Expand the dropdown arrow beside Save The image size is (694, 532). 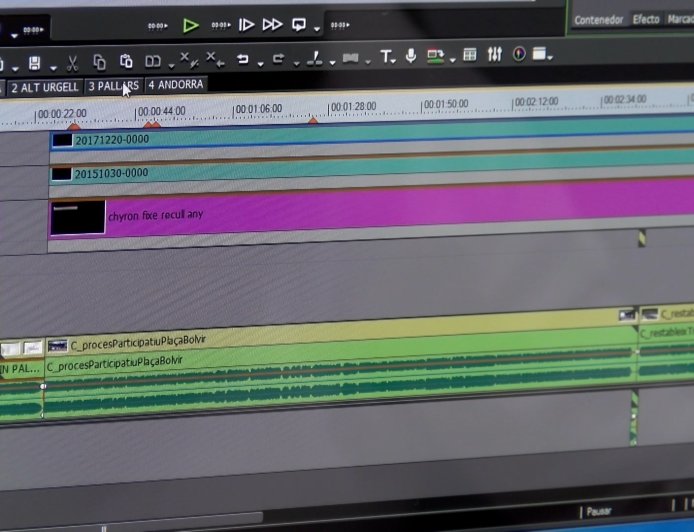(51, 66)
